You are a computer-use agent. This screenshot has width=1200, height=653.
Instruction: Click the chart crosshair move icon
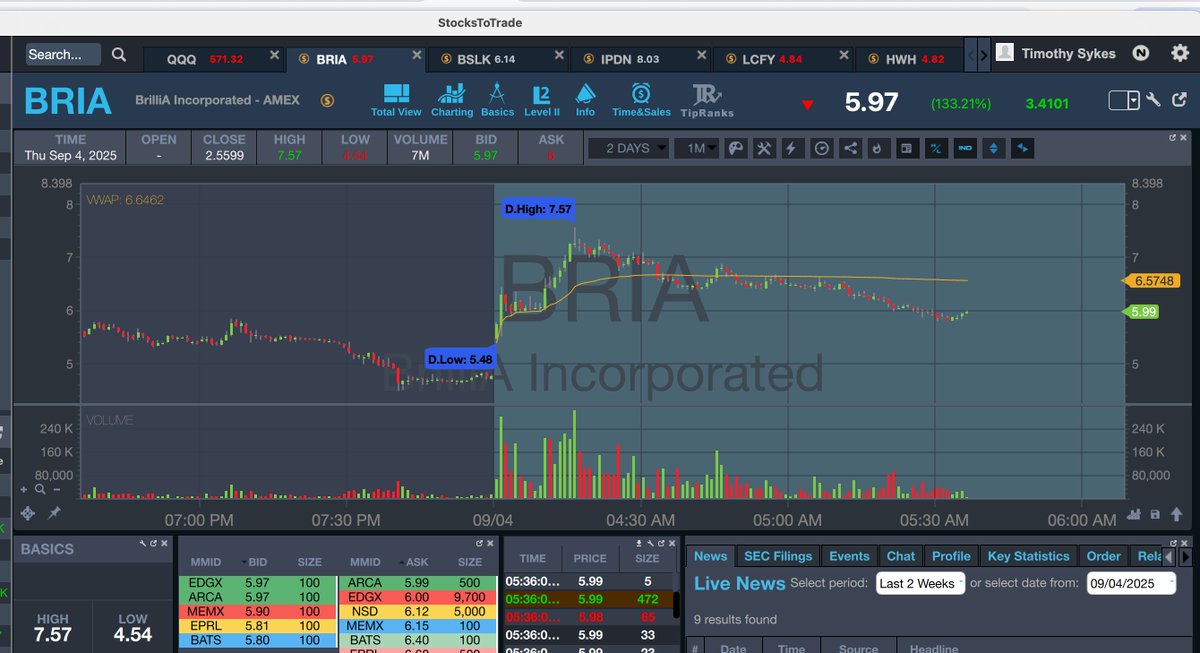tap(27, 513)
